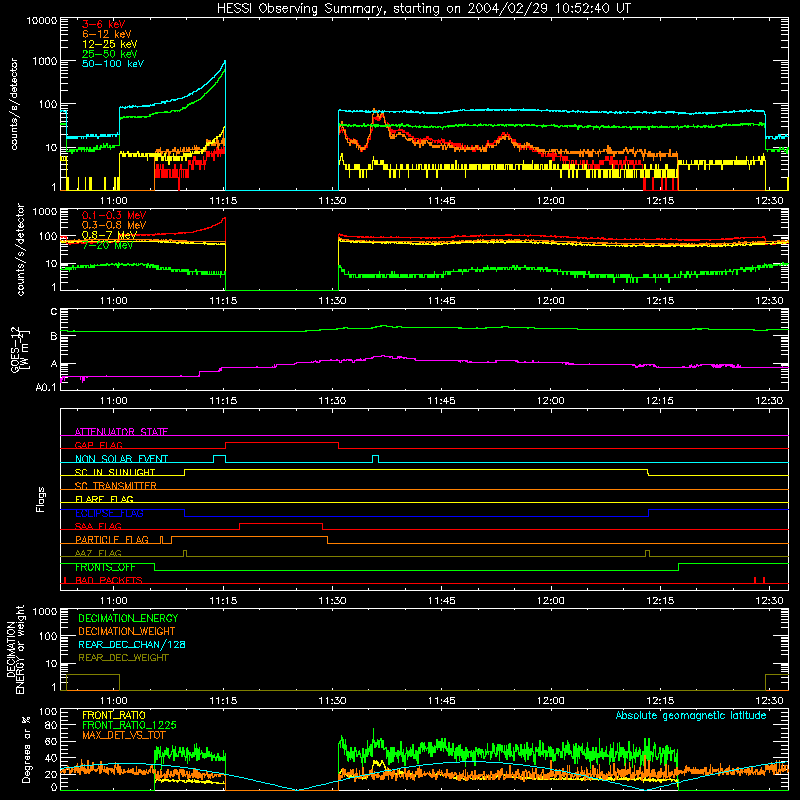Click the 11:45 time label under top keV panel
The width and height of the screenshot is (800, 800).
(442, 201)
